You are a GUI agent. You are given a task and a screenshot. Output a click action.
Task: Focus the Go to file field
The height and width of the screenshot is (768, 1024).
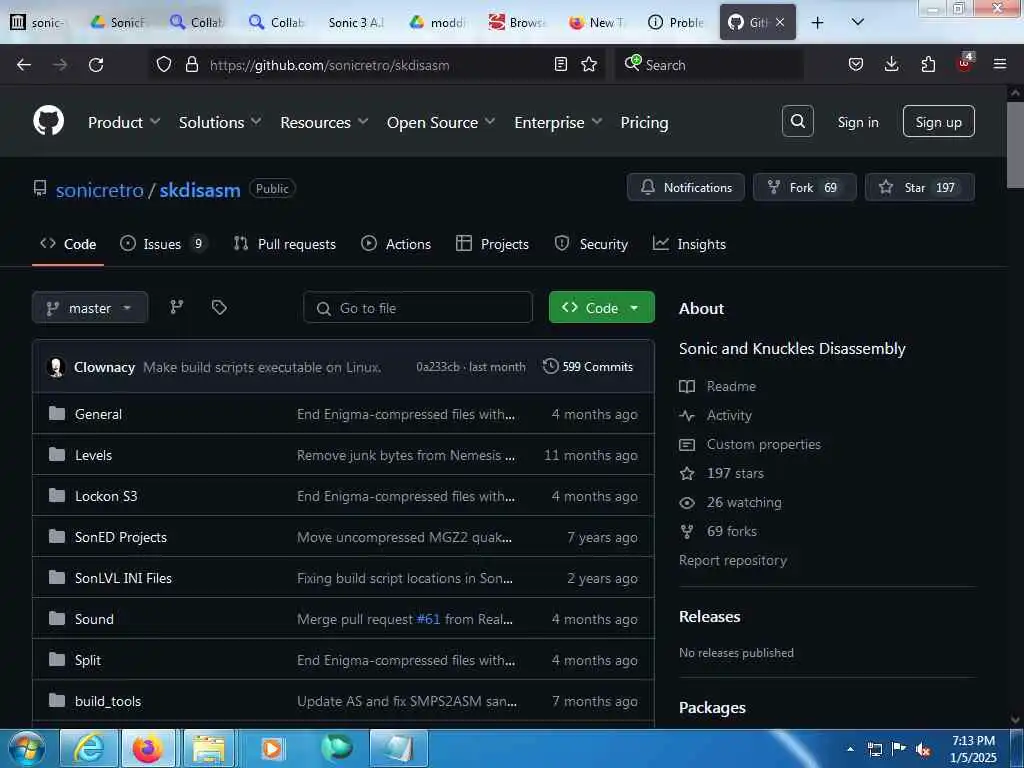point(418,308)
